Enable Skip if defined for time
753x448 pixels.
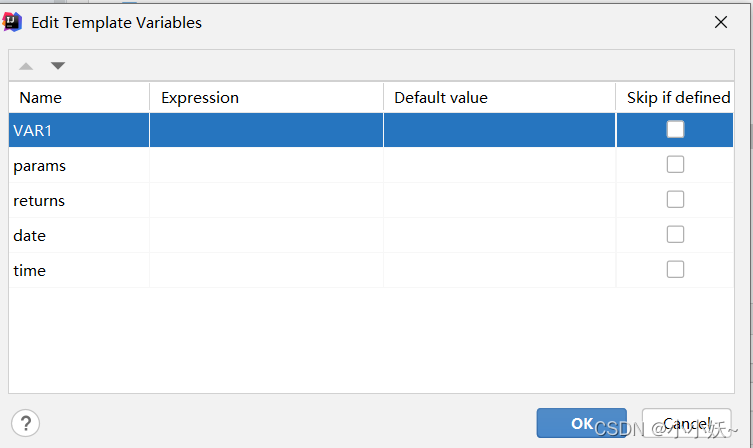click(676, 269)
